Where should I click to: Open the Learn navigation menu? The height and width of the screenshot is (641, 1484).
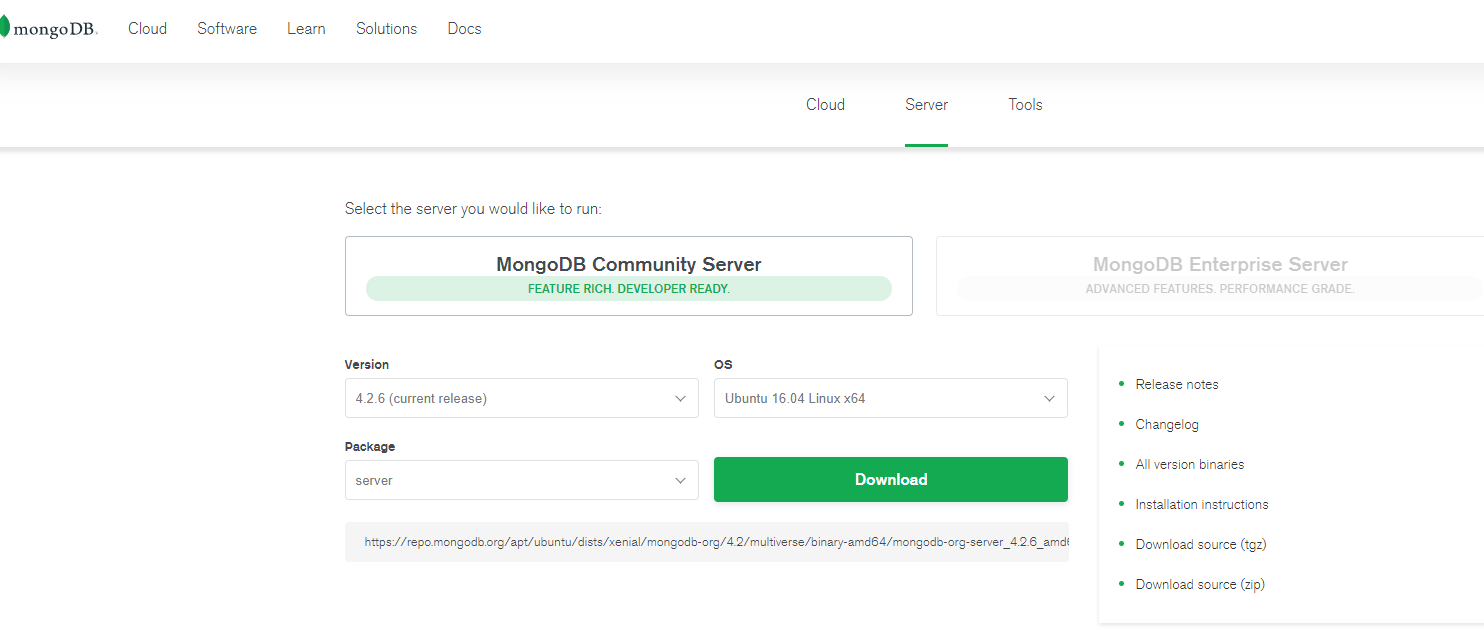tap(306, 29)
